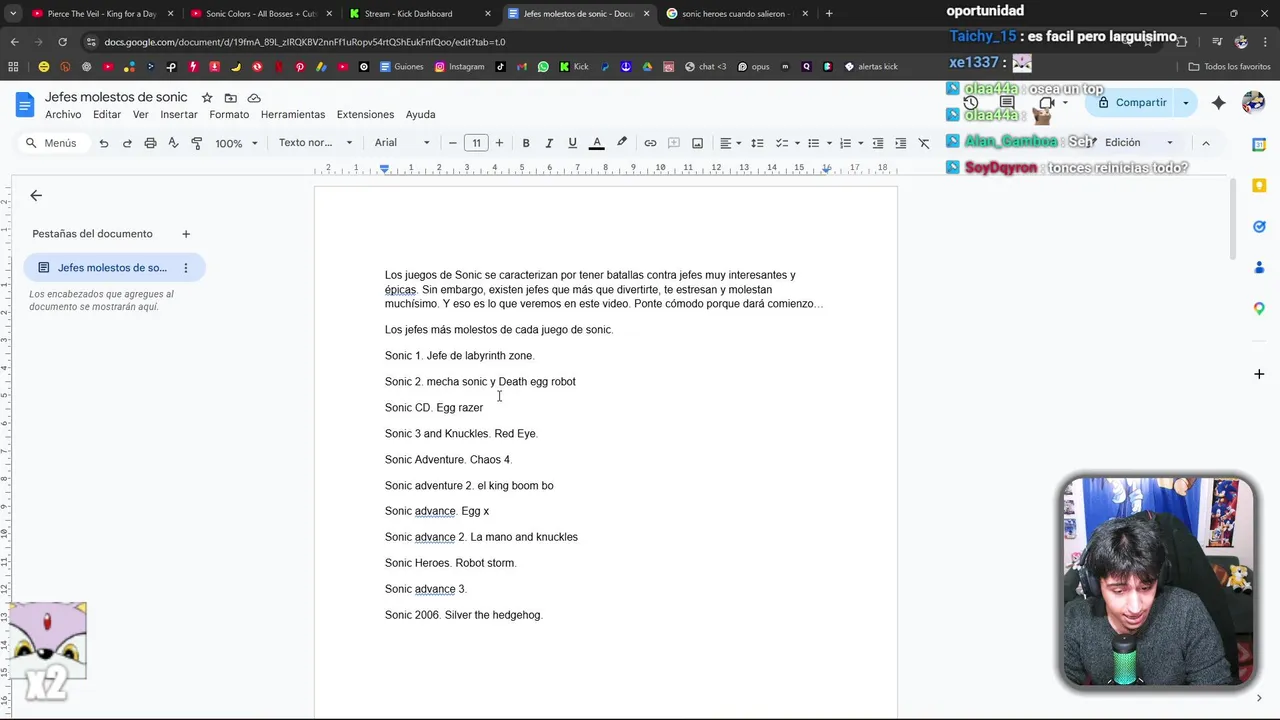Image resolution: width=1280 pixels, height=720 pixels.
Task: Open the checklist dropdown arrow
Action: pyautogui.click(x=797, y=143)
